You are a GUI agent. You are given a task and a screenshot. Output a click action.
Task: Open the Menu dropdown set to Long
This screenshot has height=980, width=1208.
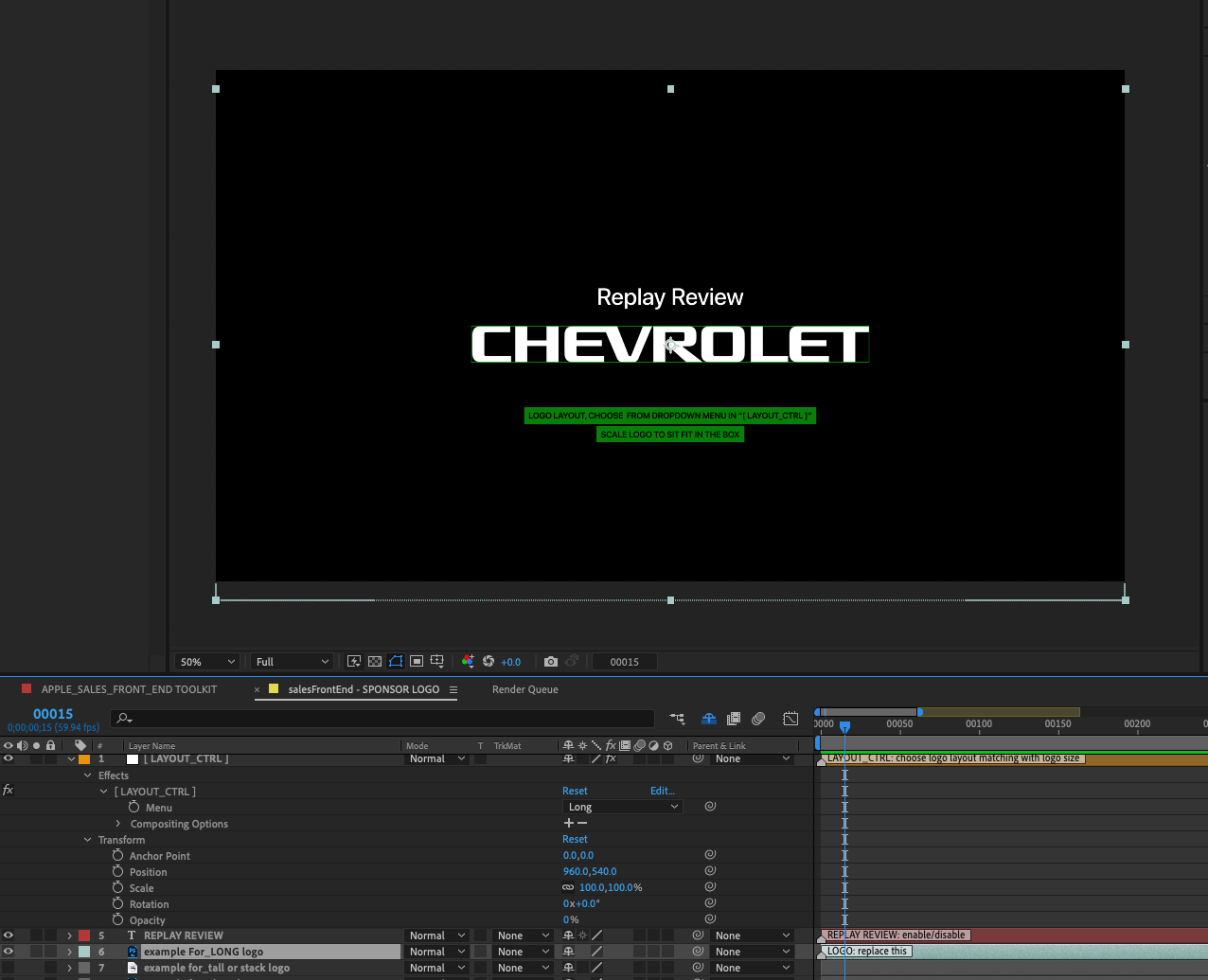[x=623, y=807]
